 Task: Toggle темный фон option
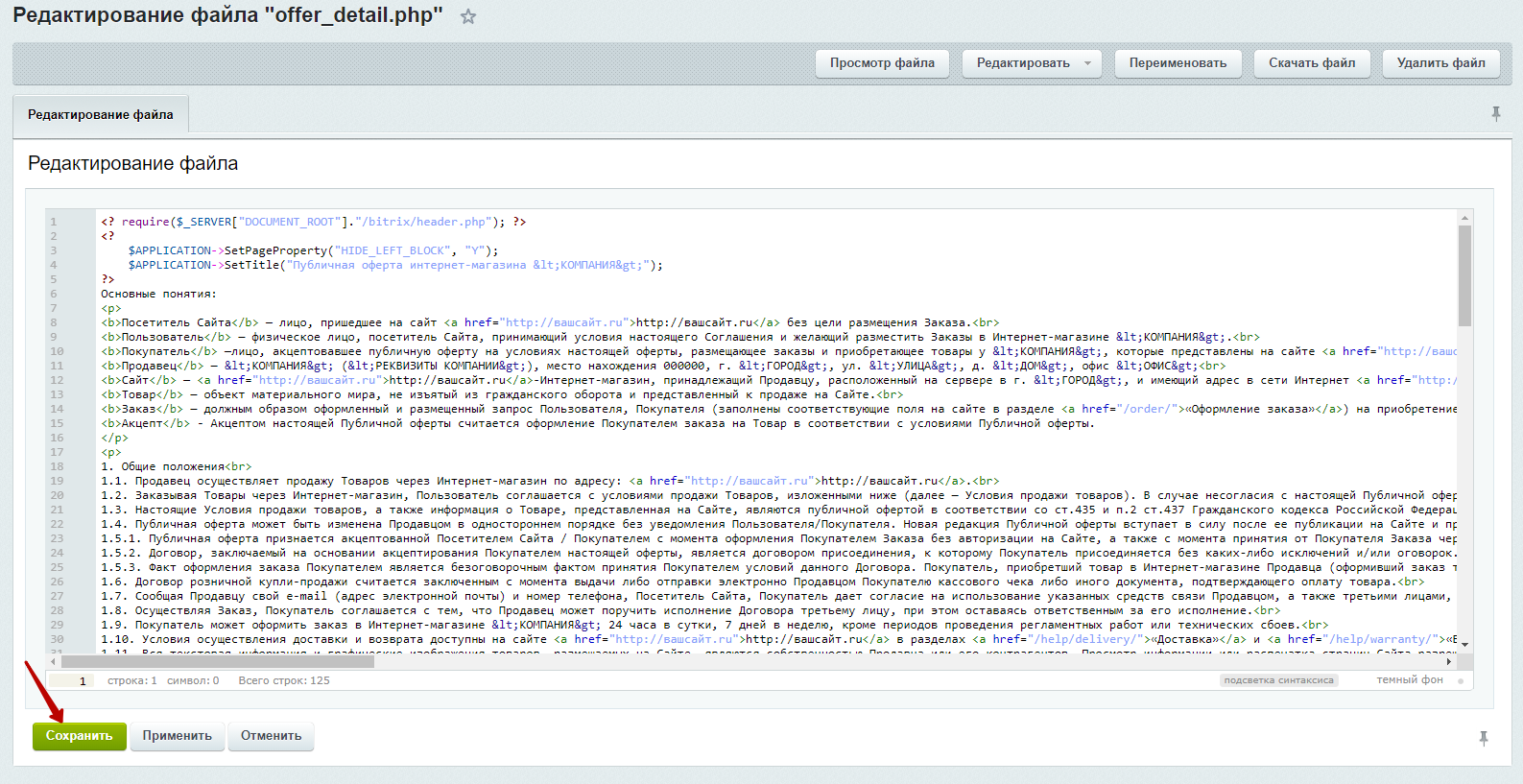click(x=1410, y=680)
